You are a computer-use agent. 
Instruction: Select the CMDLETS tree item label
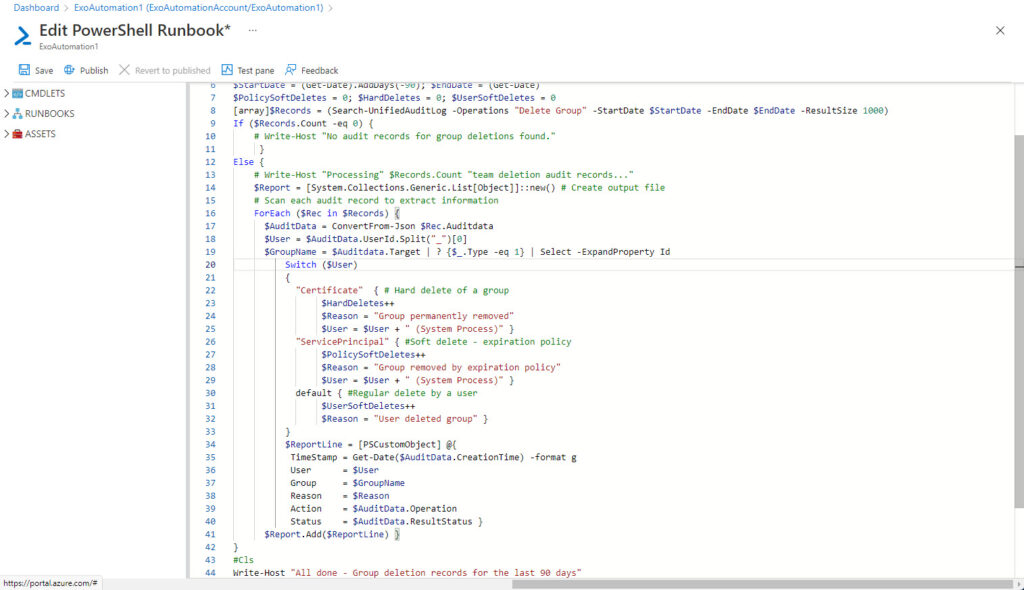point(44,93)
